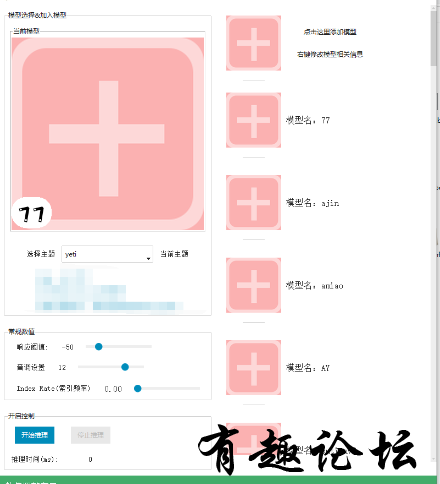Screen dimensions: 440x484
Task: Select the plus thumbnail for model AY
Action: click(x=253, y=367)
